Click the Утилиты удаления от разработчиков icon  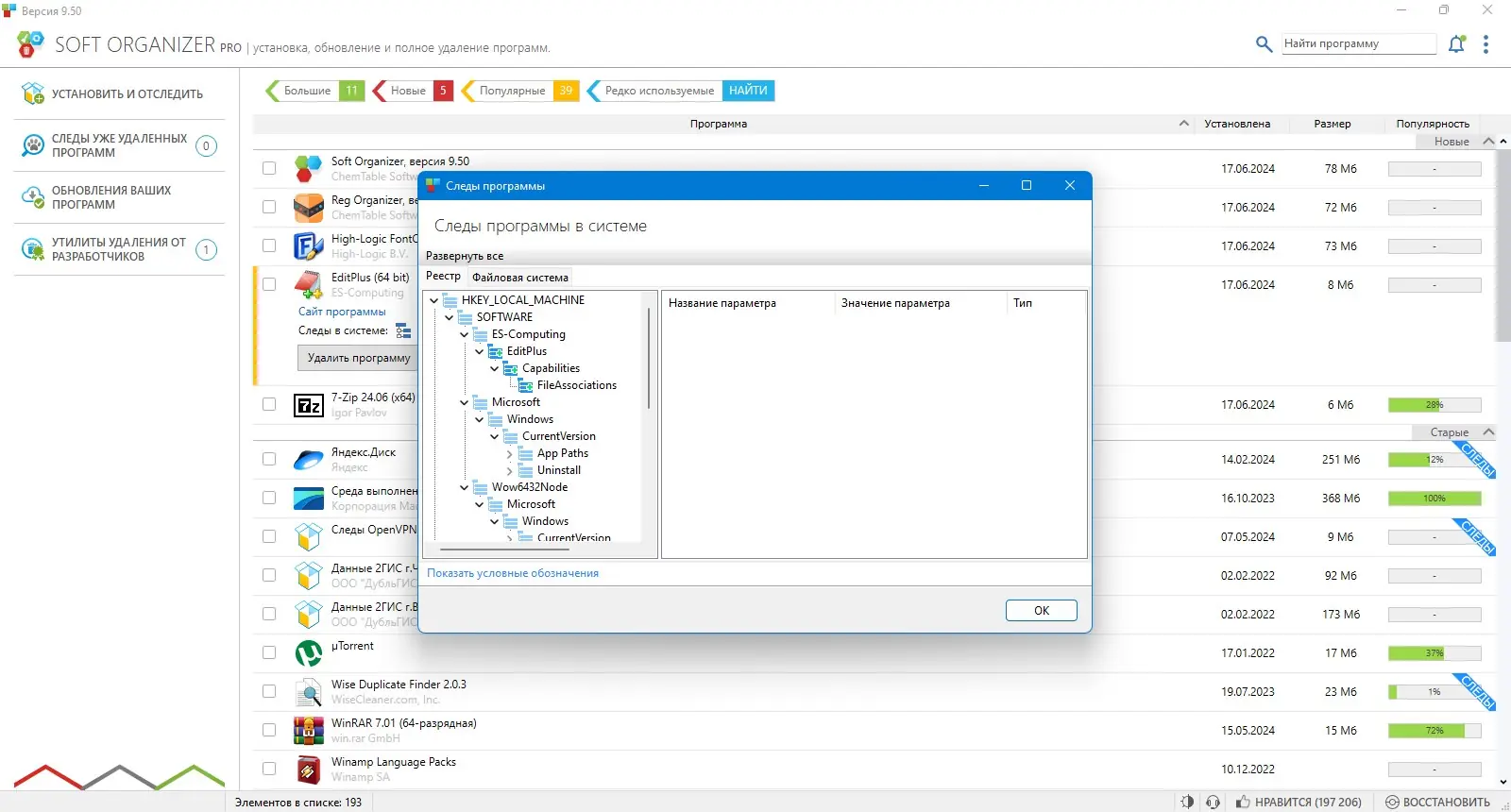[x=33, y=249]
